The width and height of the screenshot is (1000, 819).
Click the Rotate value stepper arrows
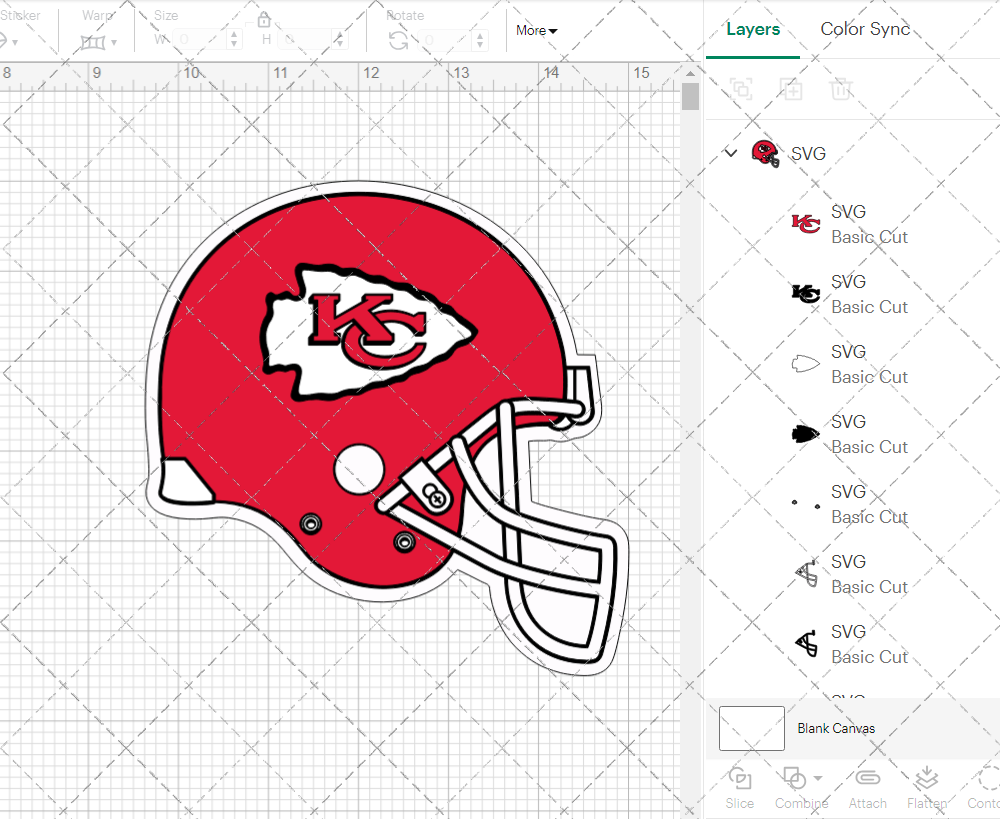[x=480, y=40]
